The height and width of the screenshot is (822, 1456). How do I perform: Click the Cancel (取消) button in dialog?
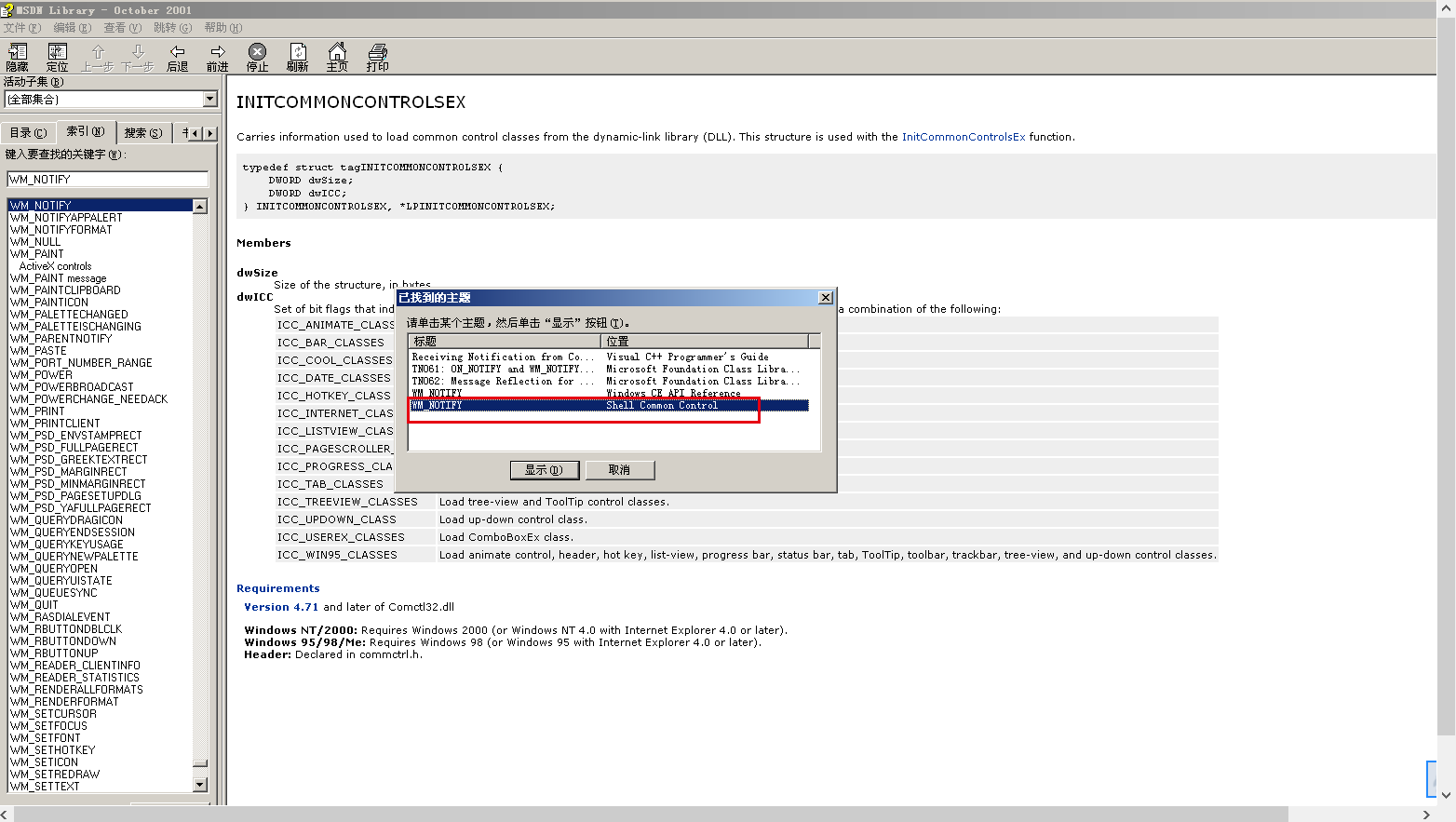pyautogui.click(x=620, y=470)
